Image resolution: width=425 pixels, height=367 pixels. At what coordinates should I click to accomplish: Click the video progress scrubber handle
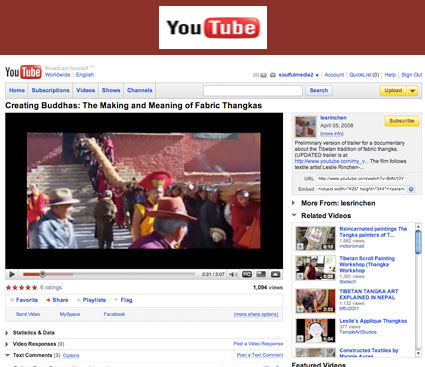tap(42, 274)
